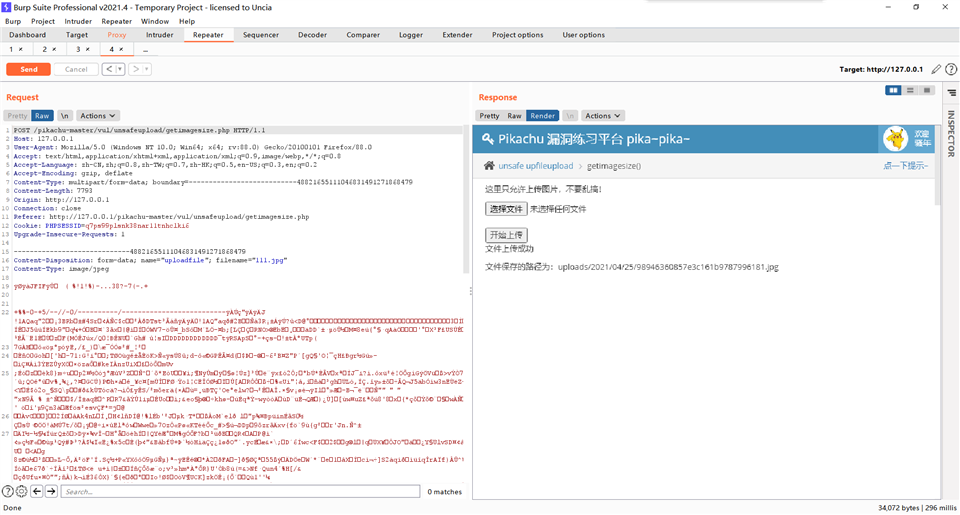960x515 pixels.
Task: Click the request editor vertical scrollbar
Action: (x=467, y=199)
